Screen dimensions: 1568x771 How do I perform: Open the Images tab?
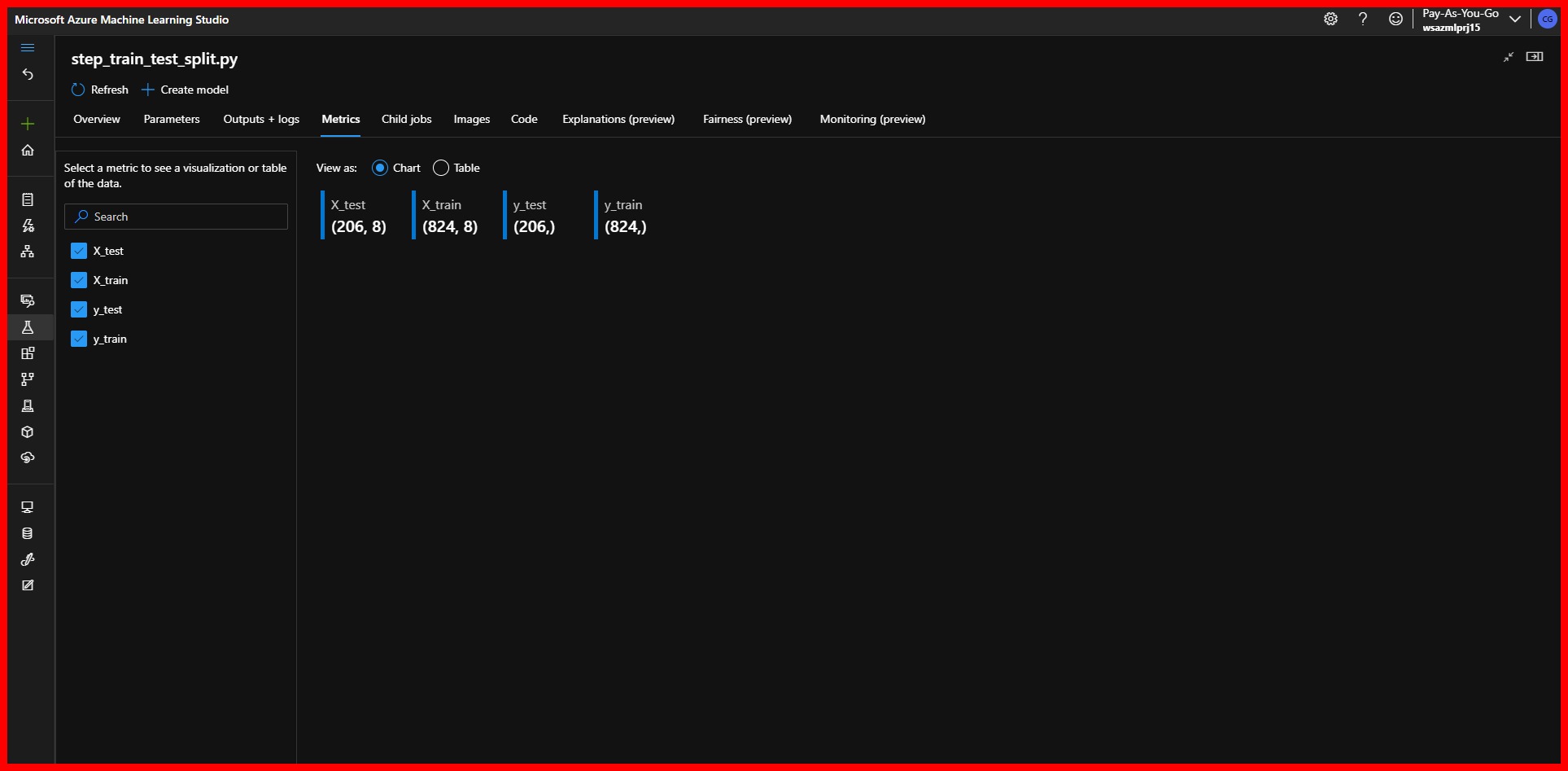(x=472, y=119)
